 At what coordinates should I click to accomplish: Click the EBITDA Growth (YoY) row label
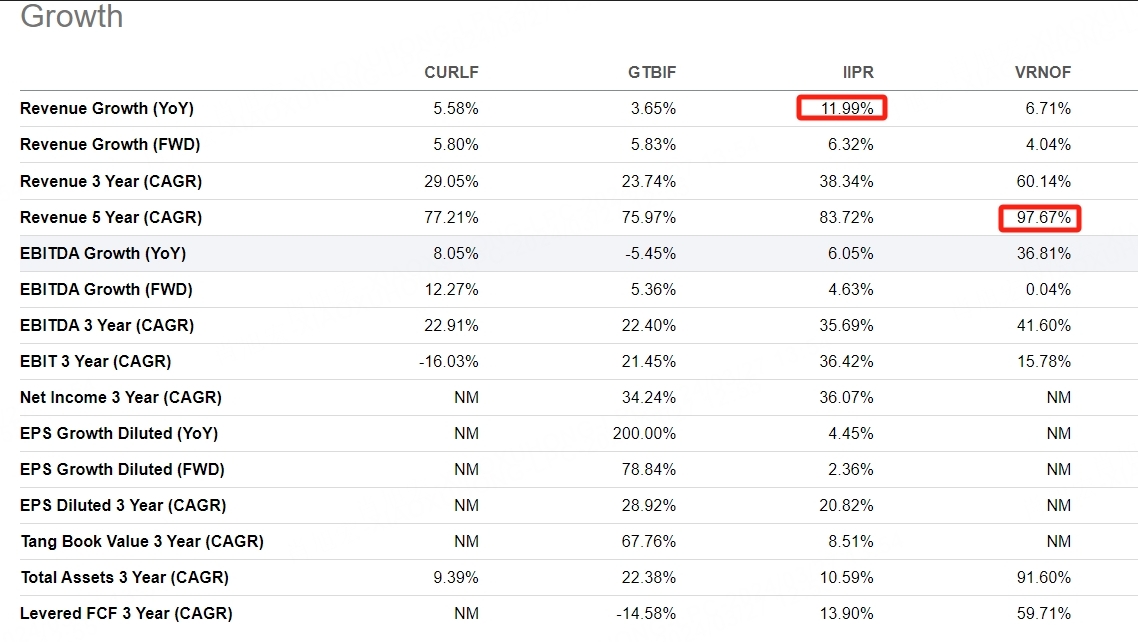click(103, 253)
